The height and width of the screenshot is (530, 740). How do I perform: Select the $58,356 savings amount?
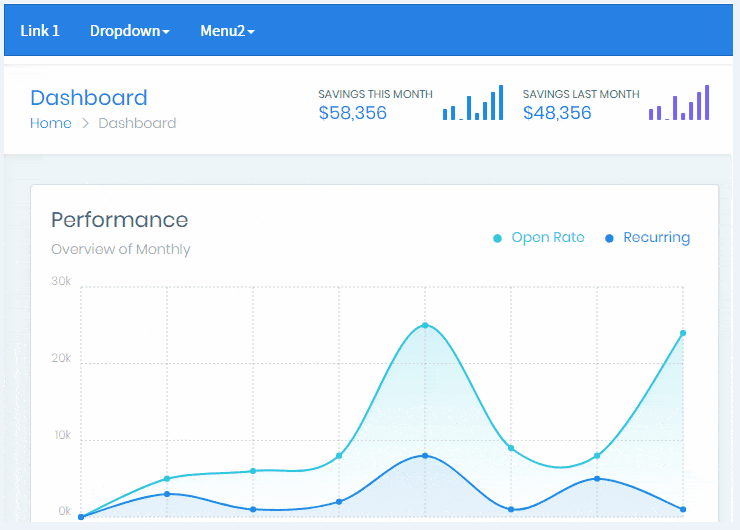(352, 113)
